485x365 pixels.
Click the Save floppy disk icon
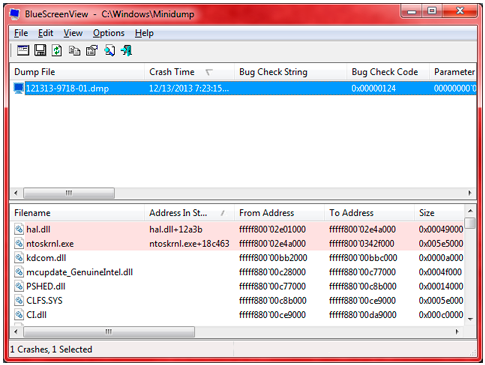pos(40,51)
